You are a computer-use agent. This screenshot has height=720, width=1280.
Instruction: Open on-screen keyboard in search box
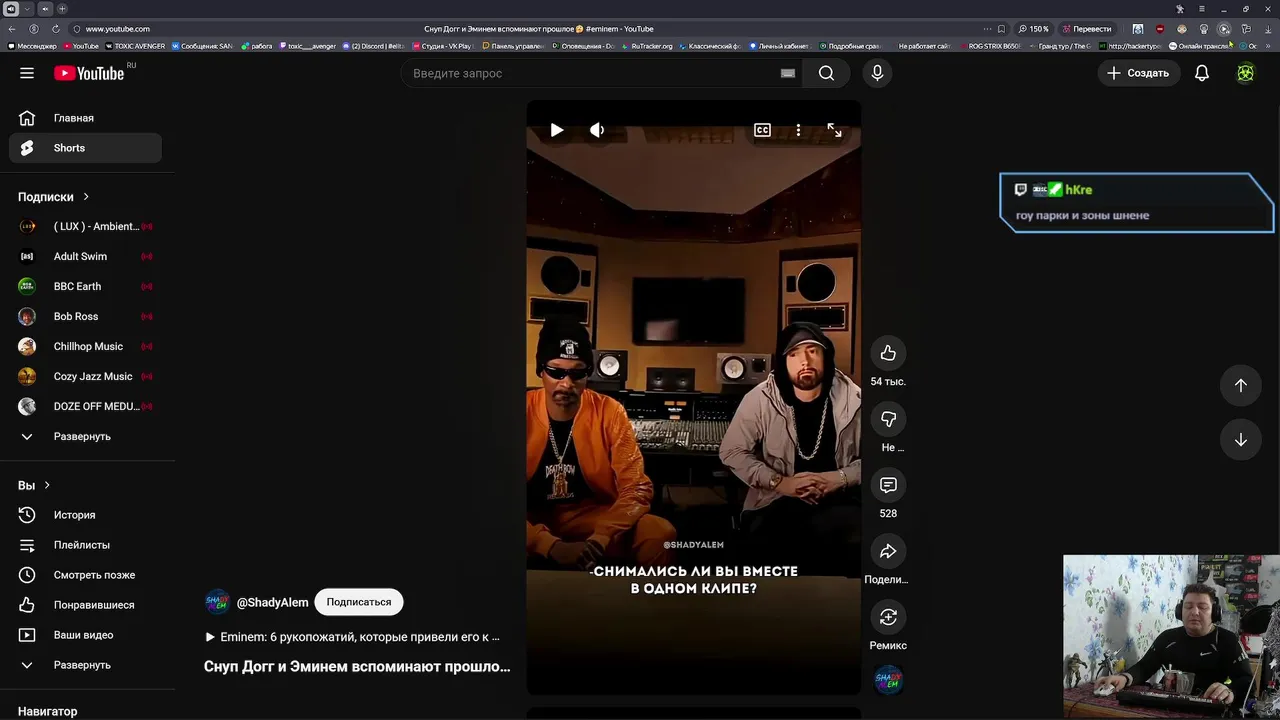[788, 73]
